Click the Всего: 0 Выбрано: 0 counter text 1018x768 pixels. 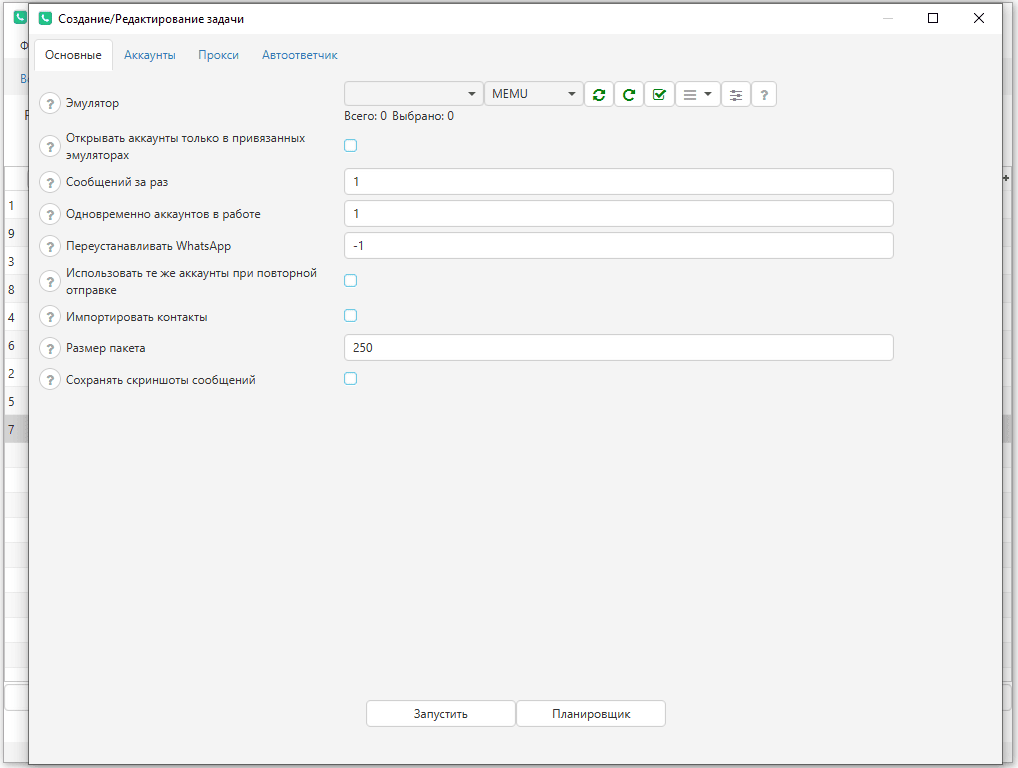click(399, 116)
